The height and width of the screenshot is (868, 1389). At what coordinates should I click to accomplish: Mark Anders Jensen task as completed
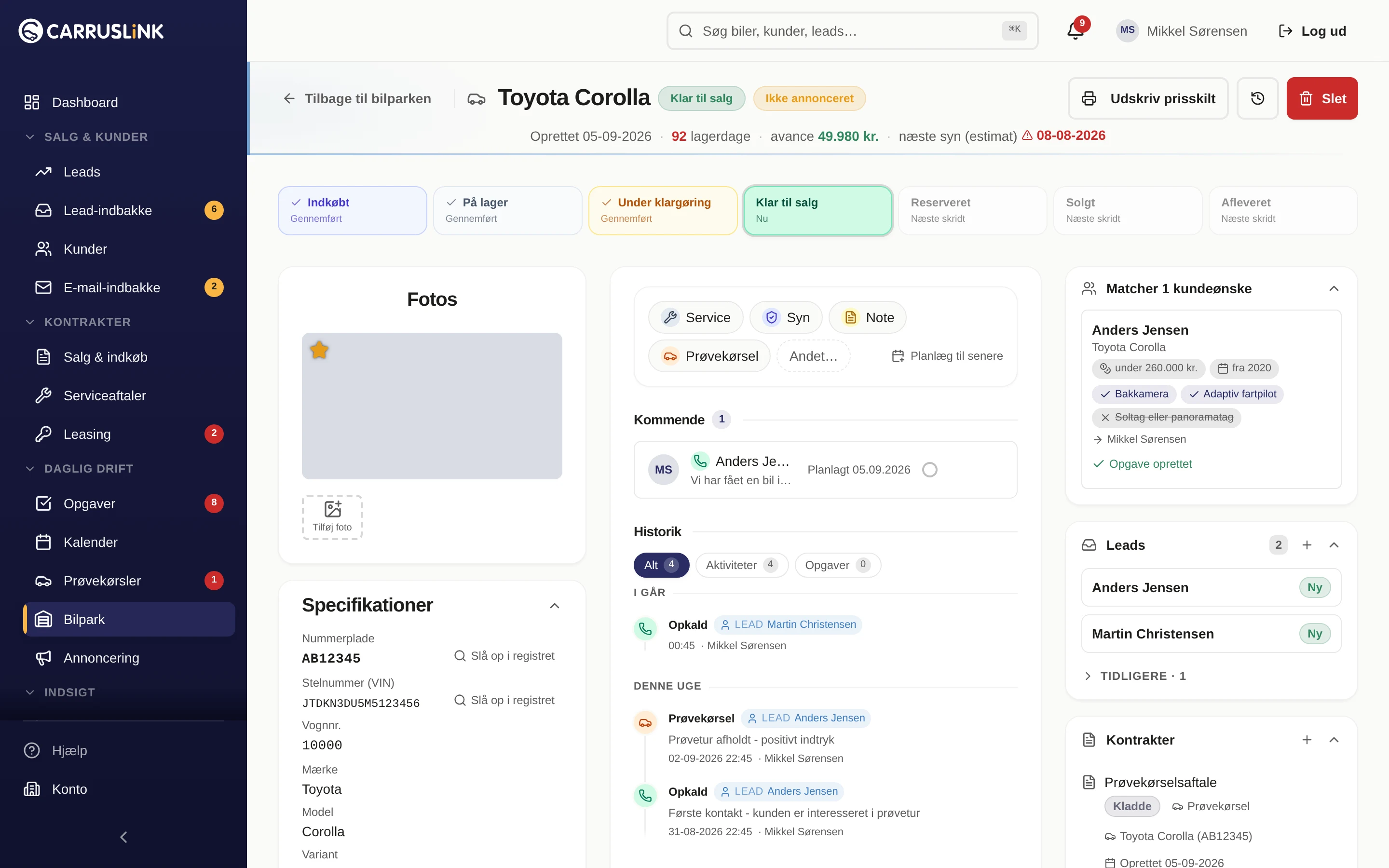tap(930, 470)
